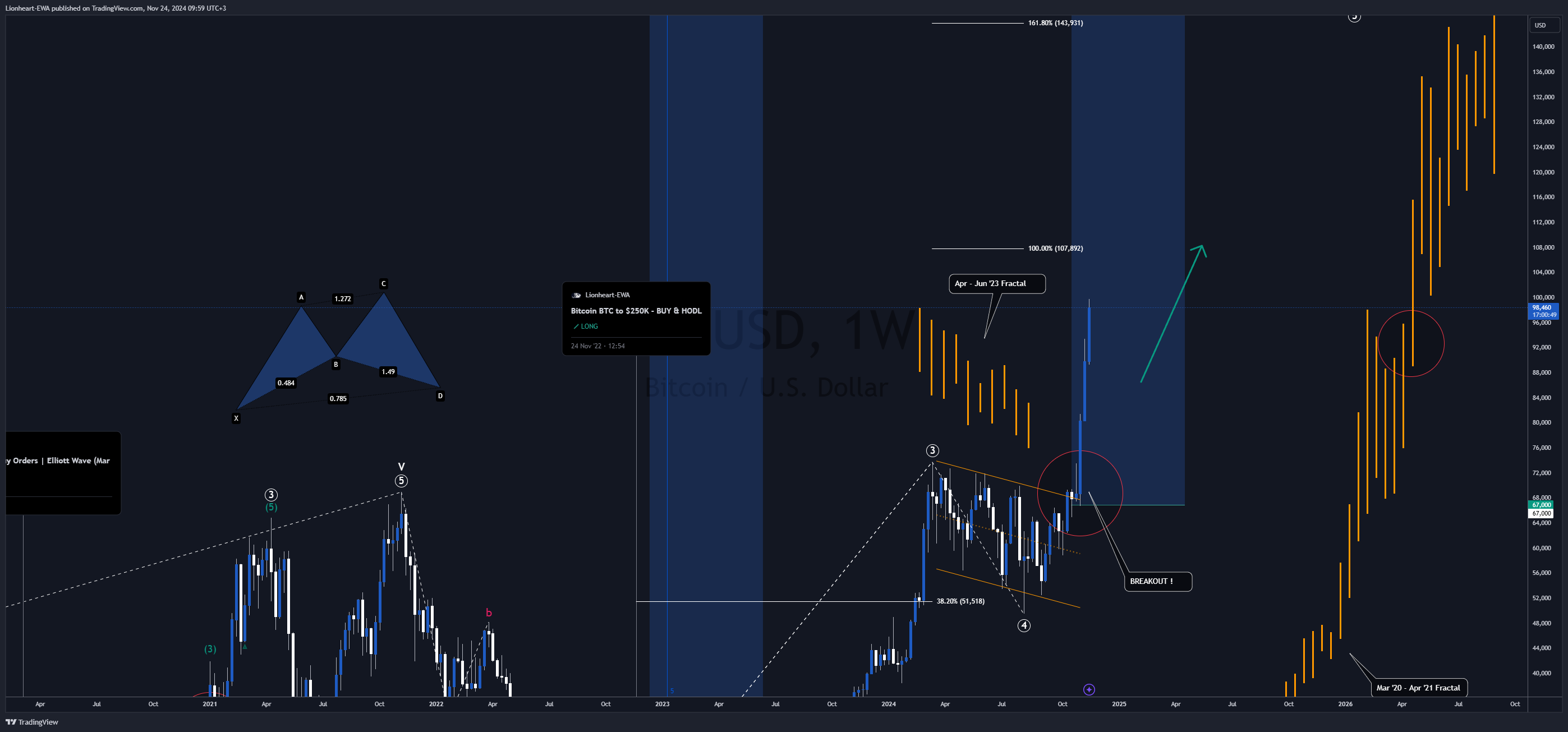The image size is (1568, 732).
Task: Click the 'Orders | Elliott Wave' idea card
Action: tap(63, 473)
